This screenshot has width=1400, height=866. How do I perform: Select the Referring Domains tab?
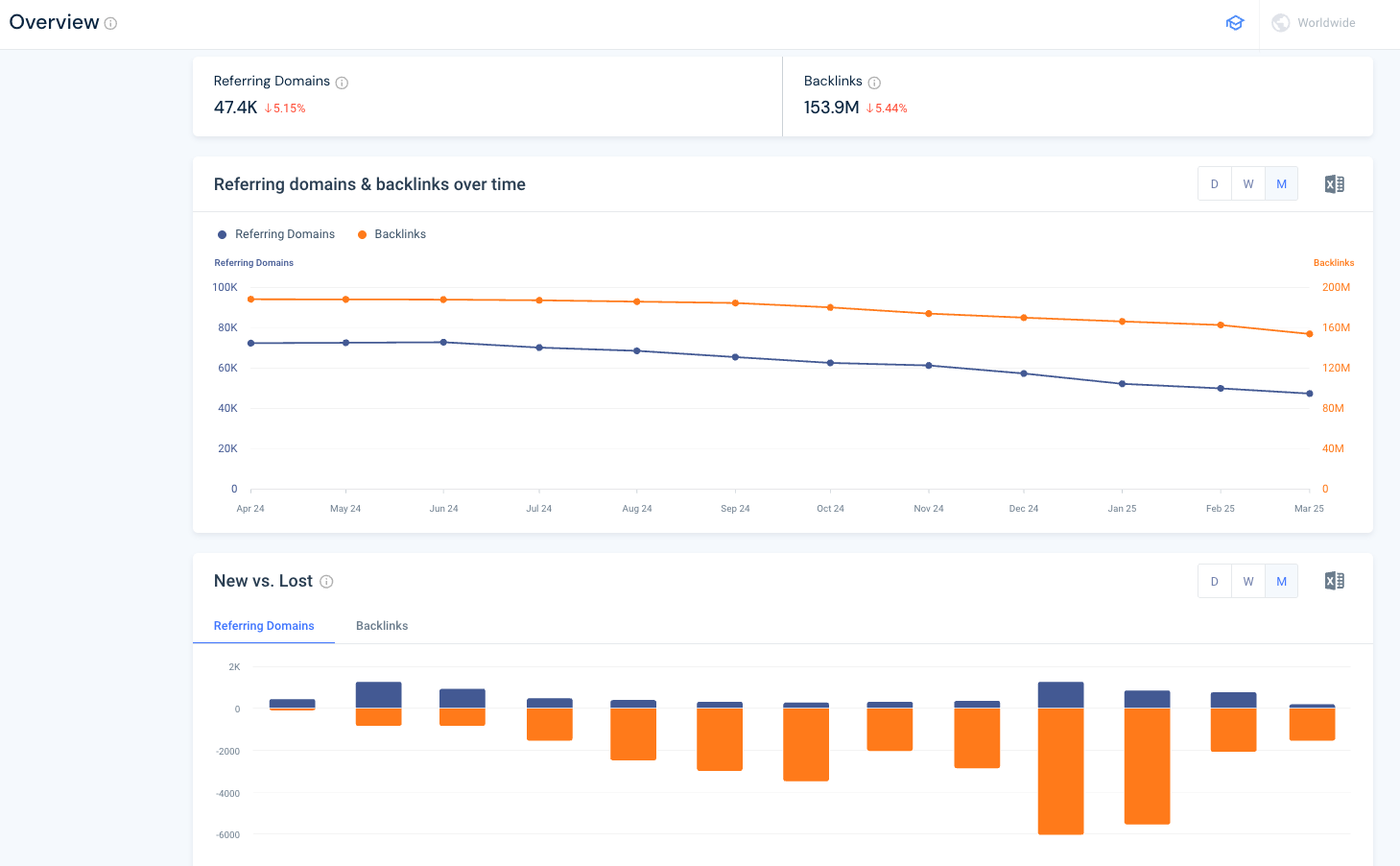click(264, 625)
